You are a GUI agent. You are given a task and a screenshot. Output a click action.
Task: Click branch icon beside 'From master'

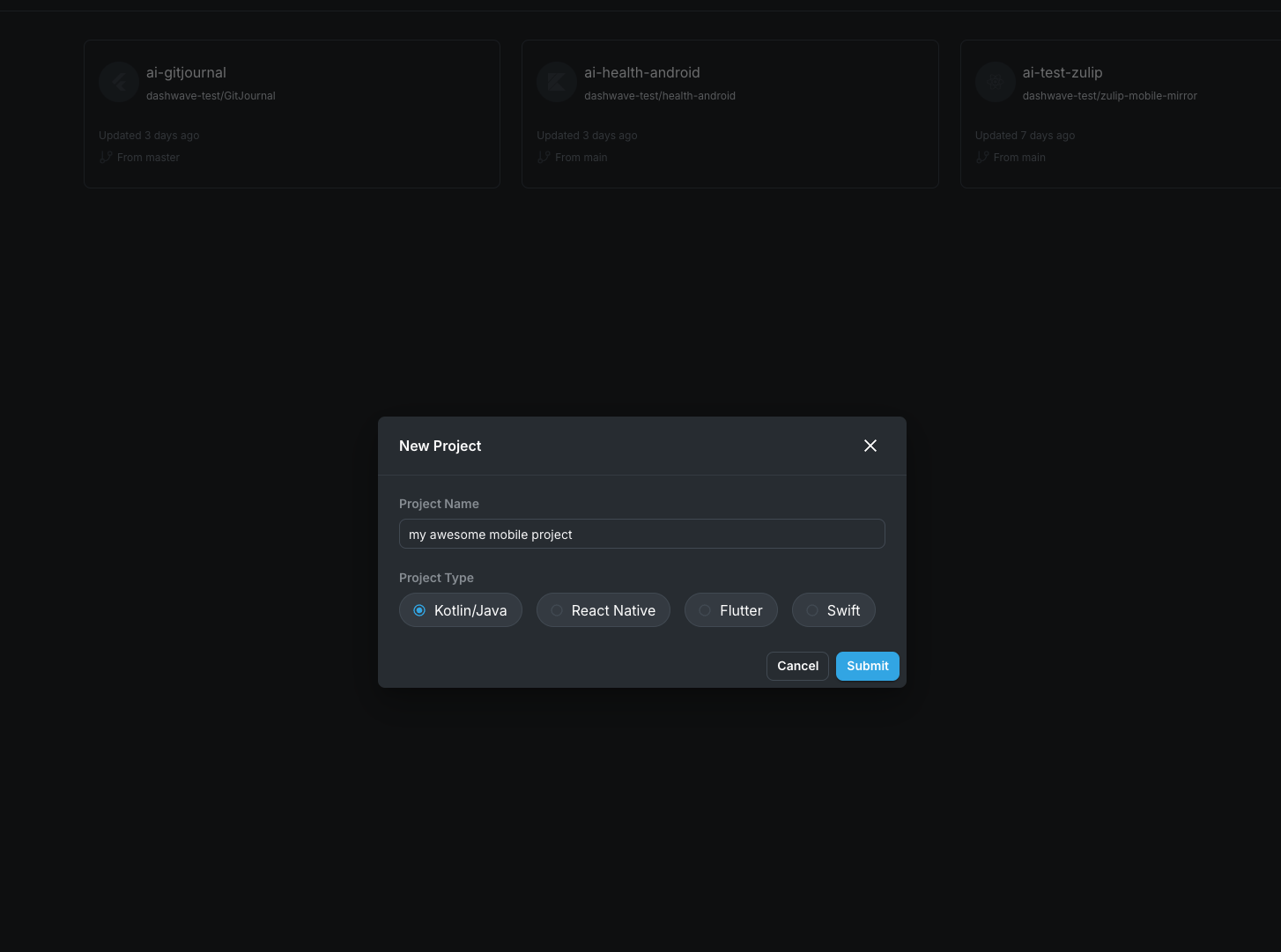106,158
